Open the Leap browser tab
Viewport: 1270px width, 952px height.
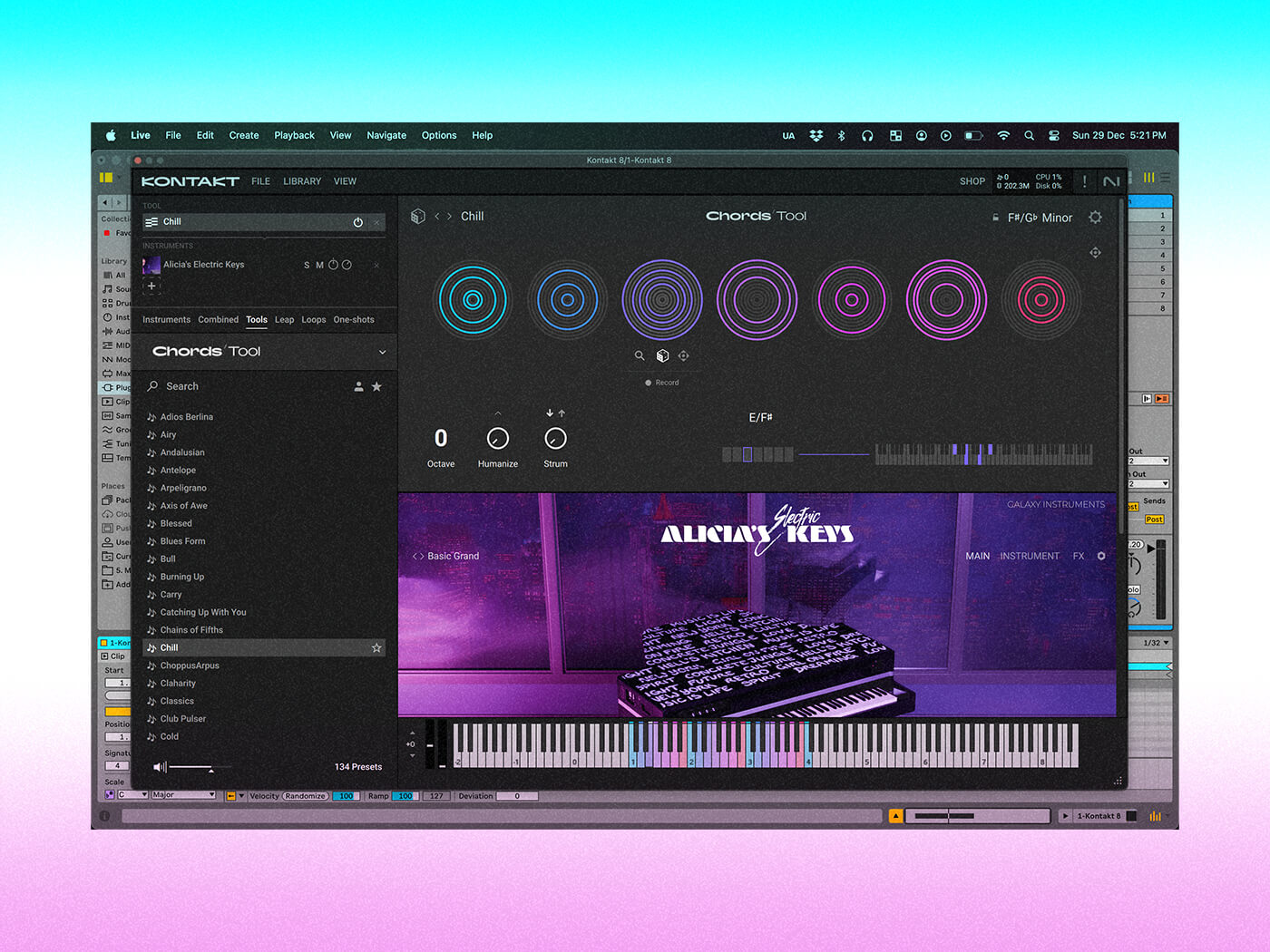point(284,319)
